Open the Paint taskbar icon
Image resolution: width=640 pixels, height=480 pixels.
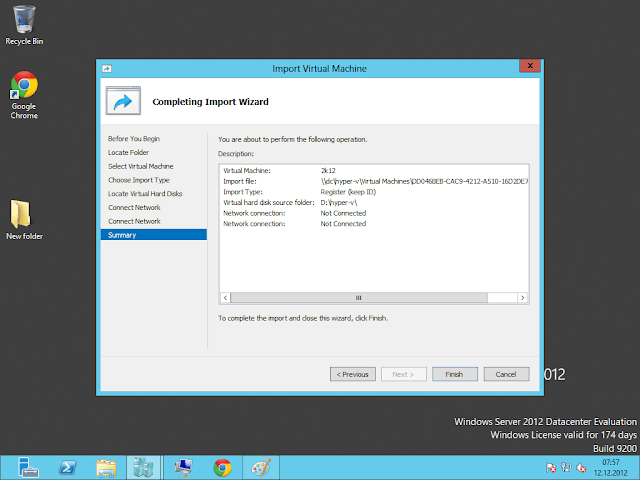point(259,466)
